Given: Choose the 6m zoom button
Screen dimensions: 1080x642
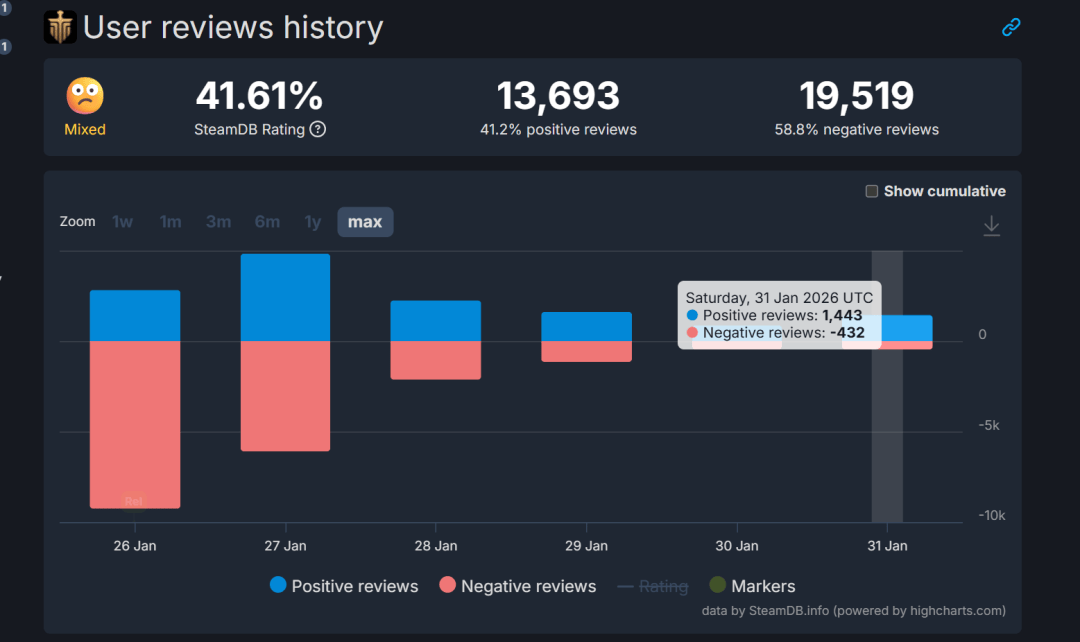Looking at the screenshot, I should pyautogui.click(x=267, y=222).
